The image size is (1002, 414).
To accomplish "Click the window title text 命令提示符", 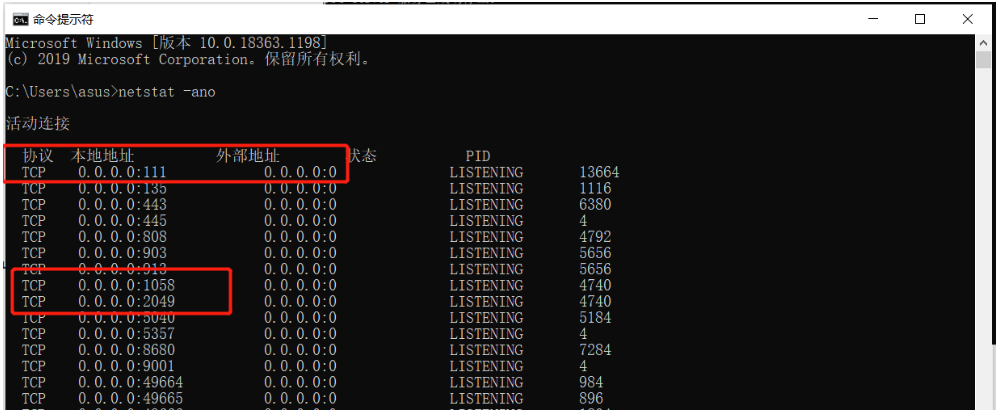I will (63, 20).
